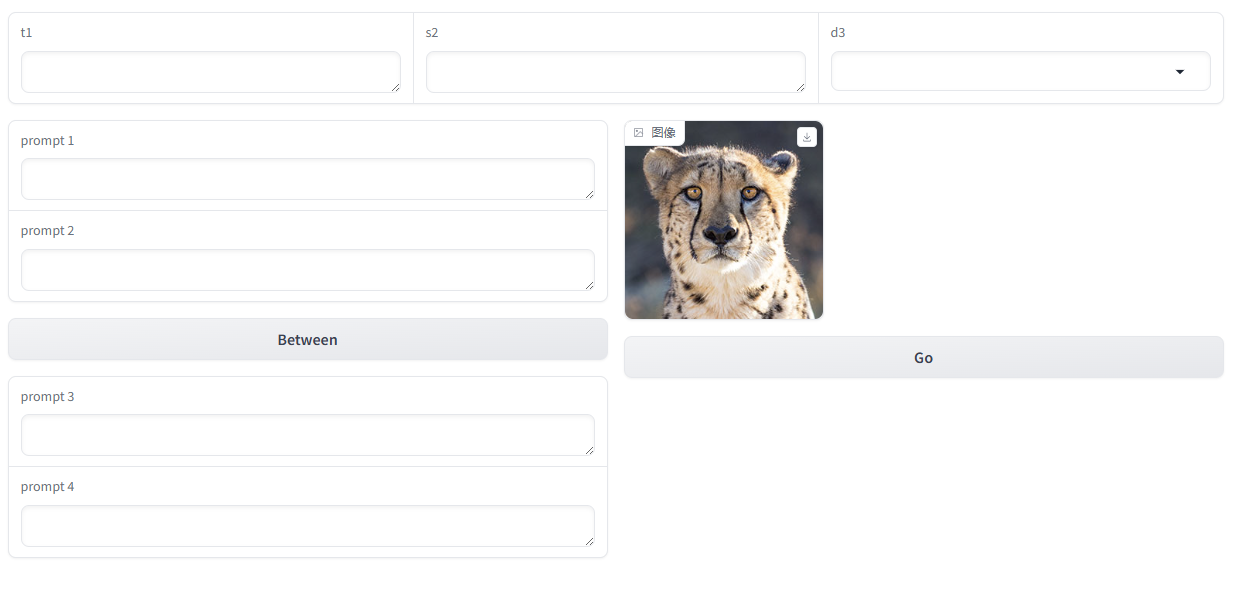Click the s2 textarea resize handle
The height and width of the screenshot is (591, 1255).
tap(800, 87)
